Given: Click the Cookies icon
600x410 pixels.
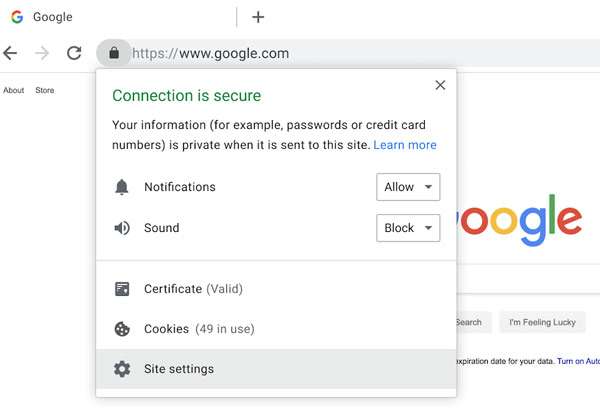Looking at the screenshot, I should (122, 328).
